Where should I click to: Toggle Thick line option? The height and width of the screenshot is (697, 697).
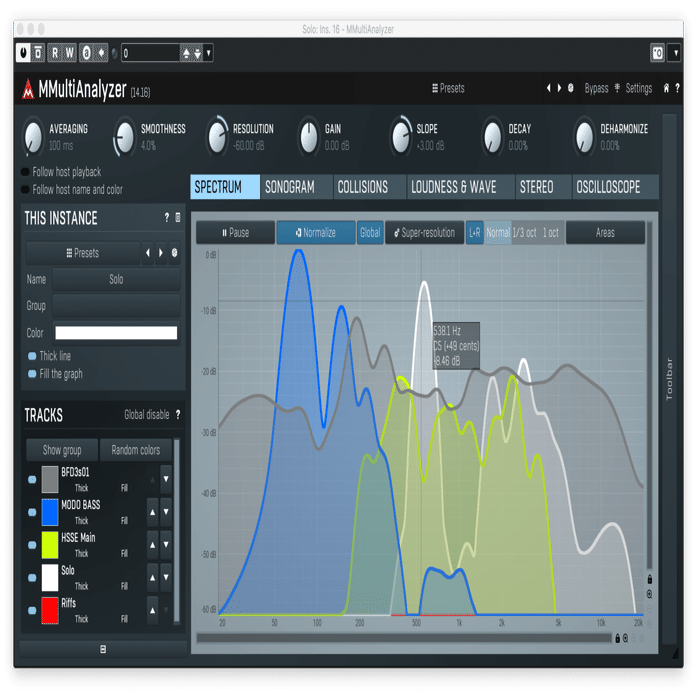coord(32,356)
